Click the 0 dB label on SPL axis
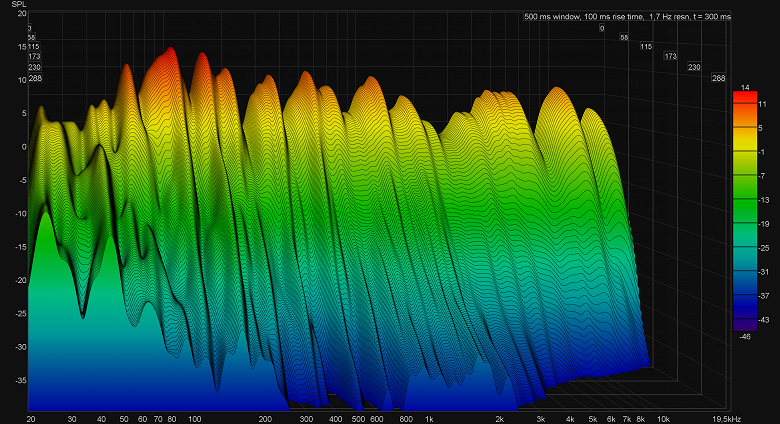This screenshot has width=780, height=424. tap(24, 147)
